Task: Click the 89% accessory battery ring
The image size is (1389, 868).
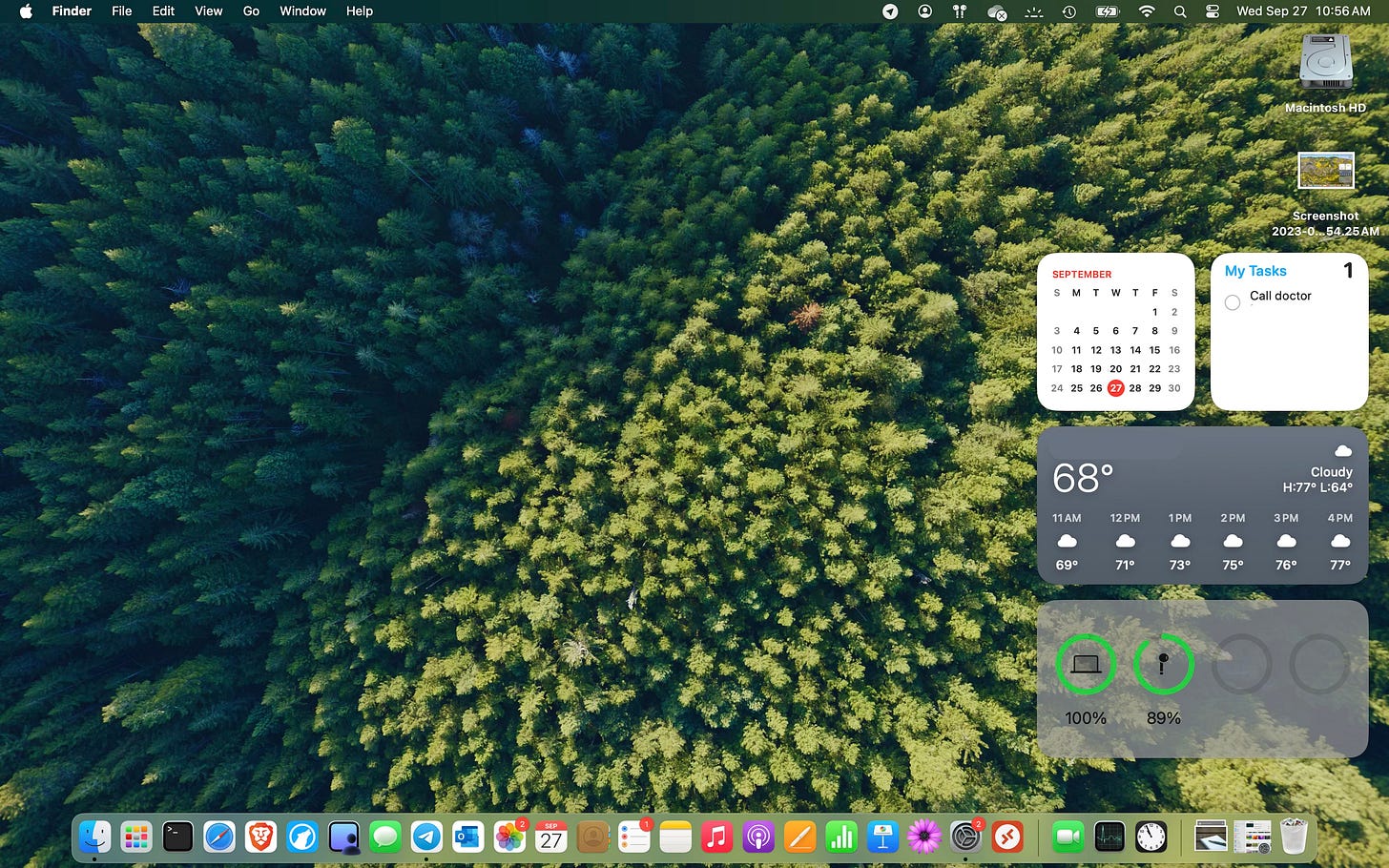Action: pyautogui.click(x=1163, y=664)
